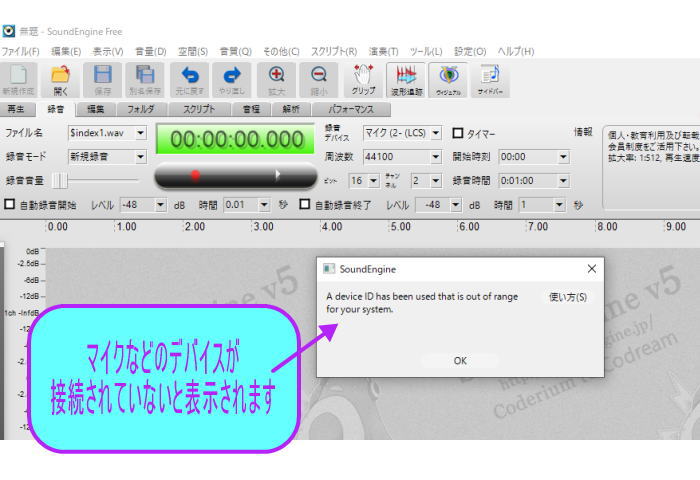
Task: Open the スクリプト(R) menu
Action: point(334,51)
